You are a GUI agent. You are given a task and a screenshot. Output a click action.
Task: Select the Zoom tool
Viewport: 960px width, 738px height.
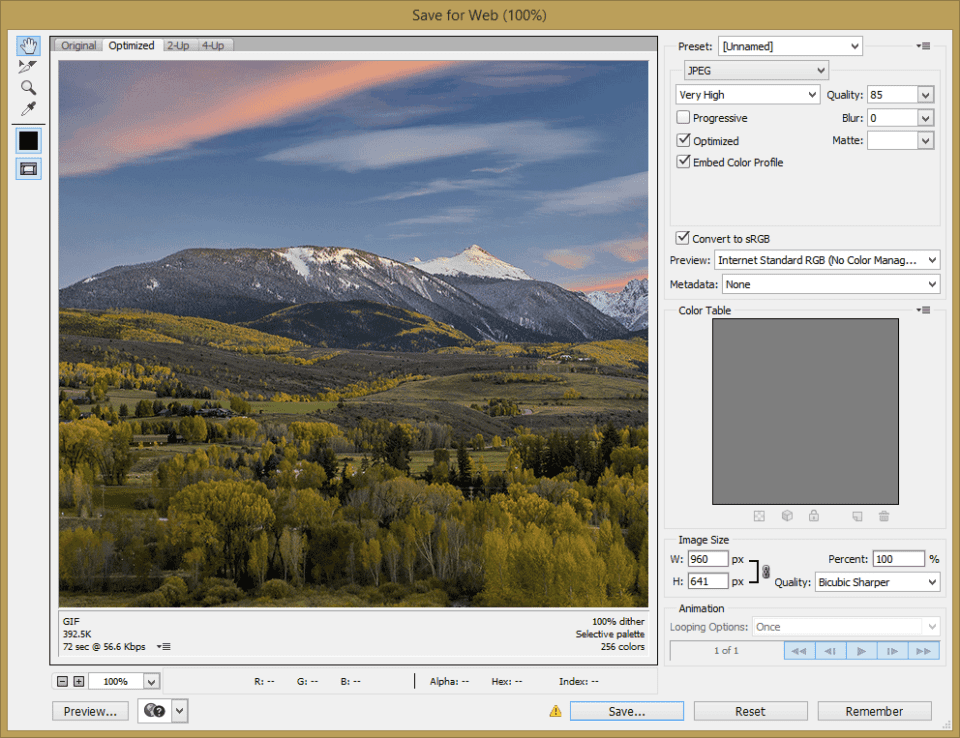tap(28, 88)
